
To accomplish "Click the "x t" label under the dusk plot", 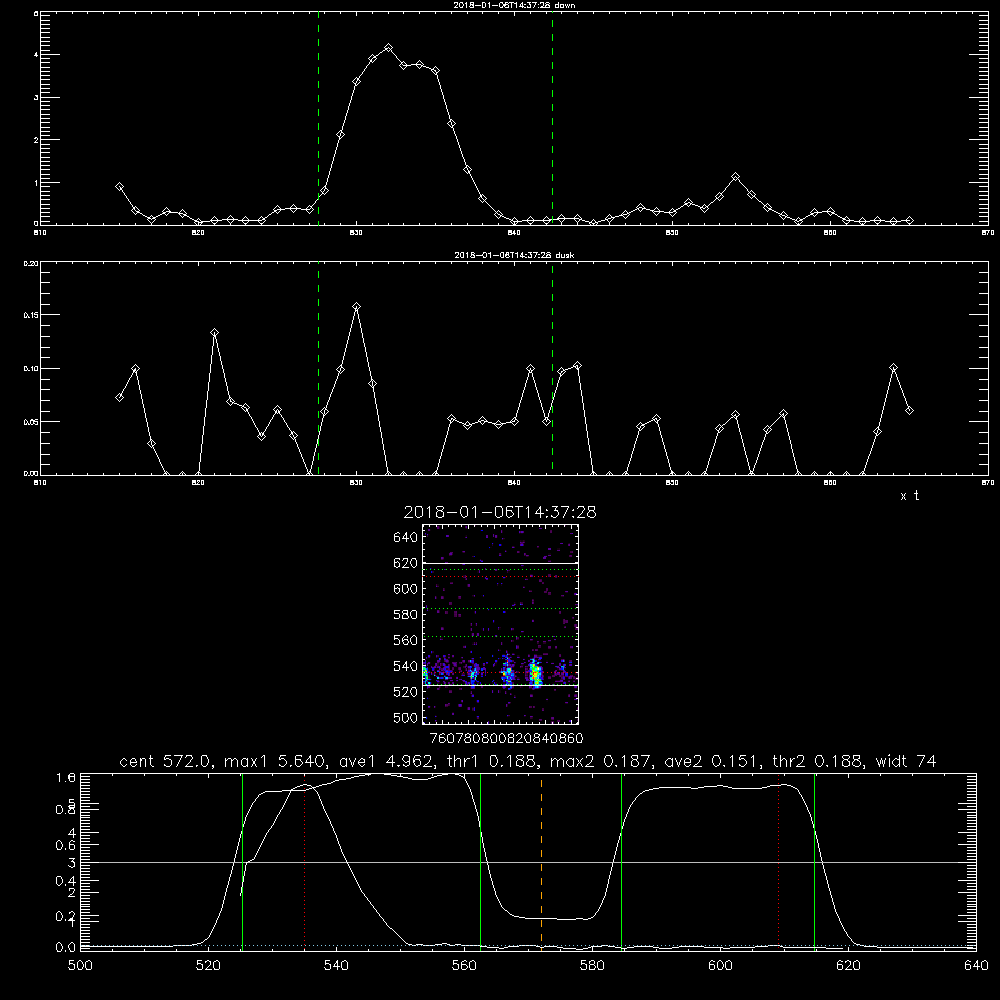I will coord(909,496).
